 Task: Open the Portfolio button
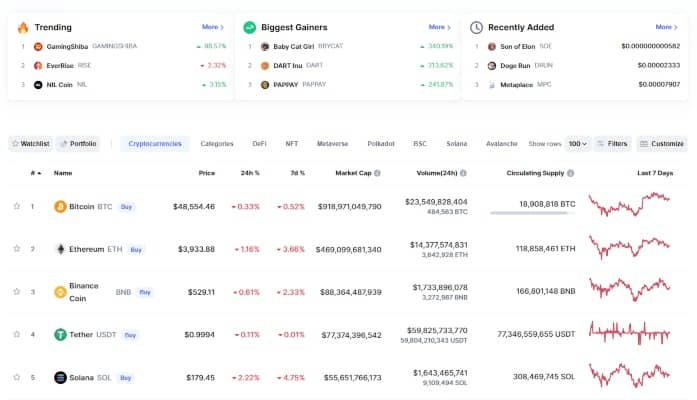[x=78, y=144]
